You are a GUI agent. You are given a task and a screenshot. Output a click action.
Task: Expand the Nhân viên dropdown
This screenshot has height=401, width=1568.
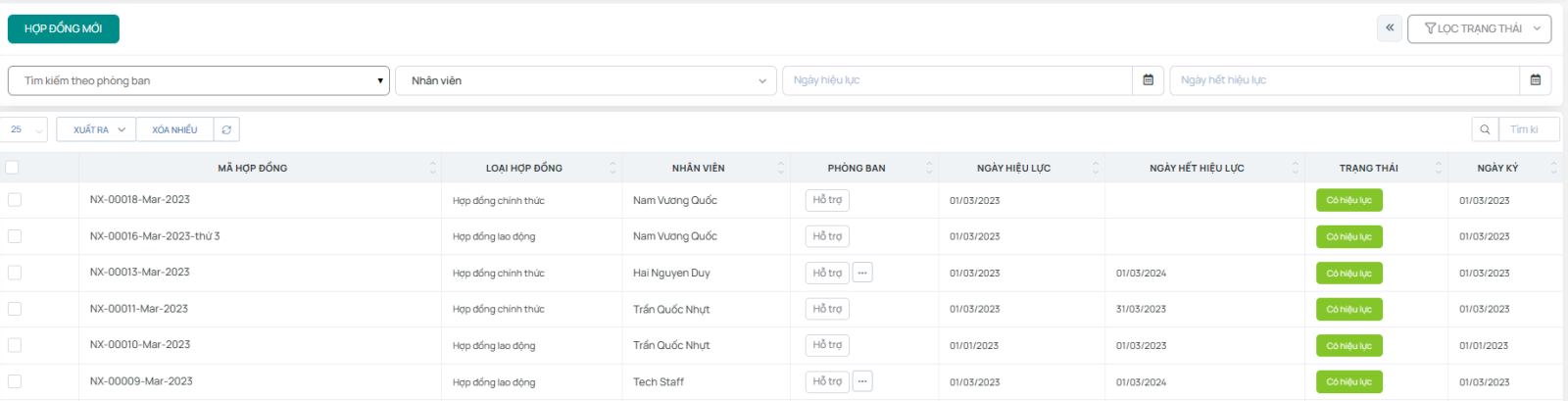585,80
